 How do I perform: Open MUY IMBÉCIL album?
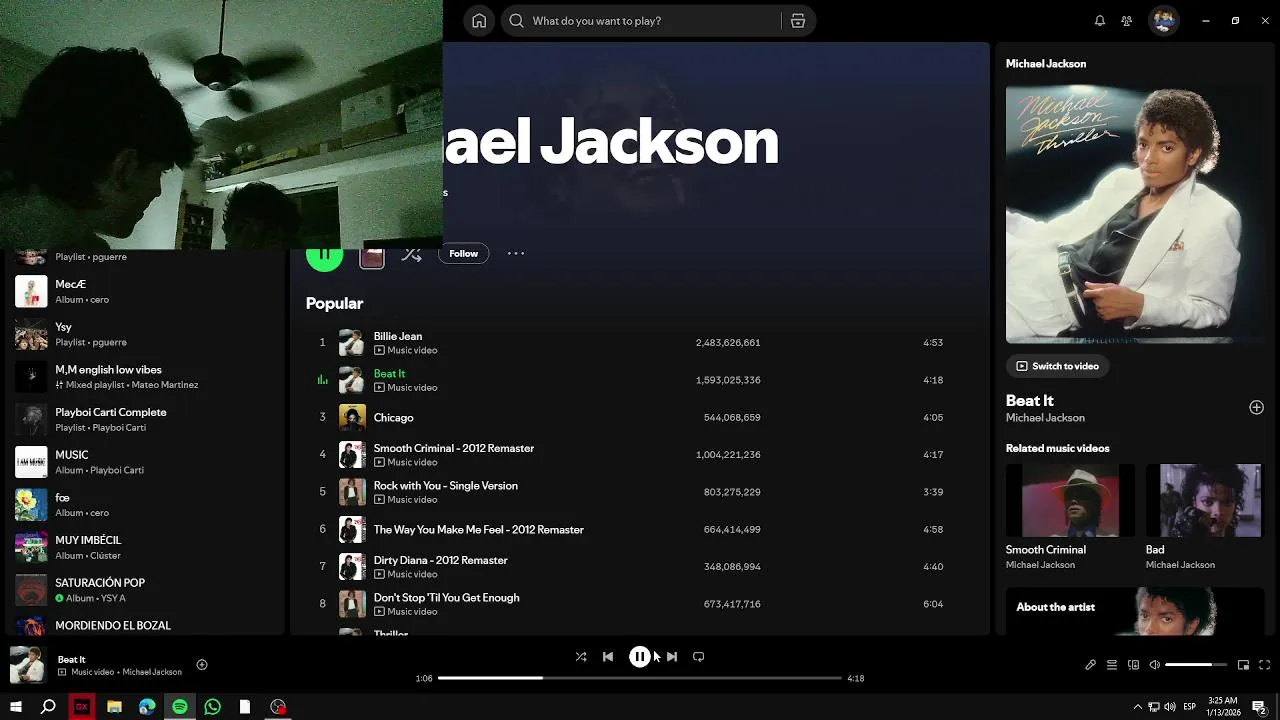[145, 547]
